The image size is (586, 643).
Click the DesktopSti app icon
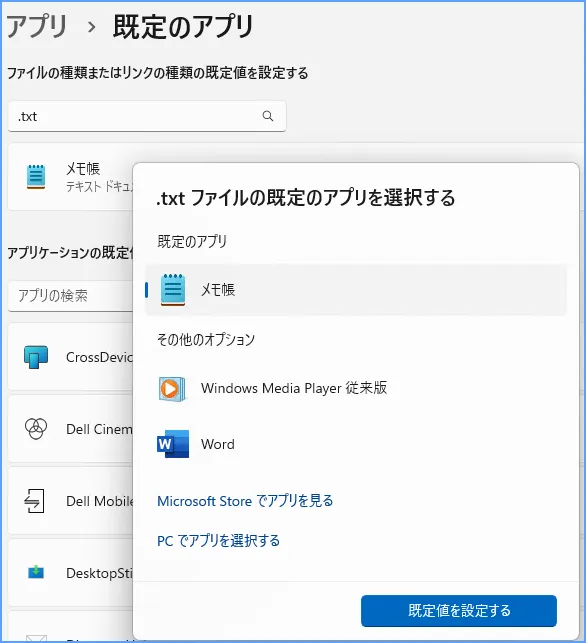pos(36,572)
